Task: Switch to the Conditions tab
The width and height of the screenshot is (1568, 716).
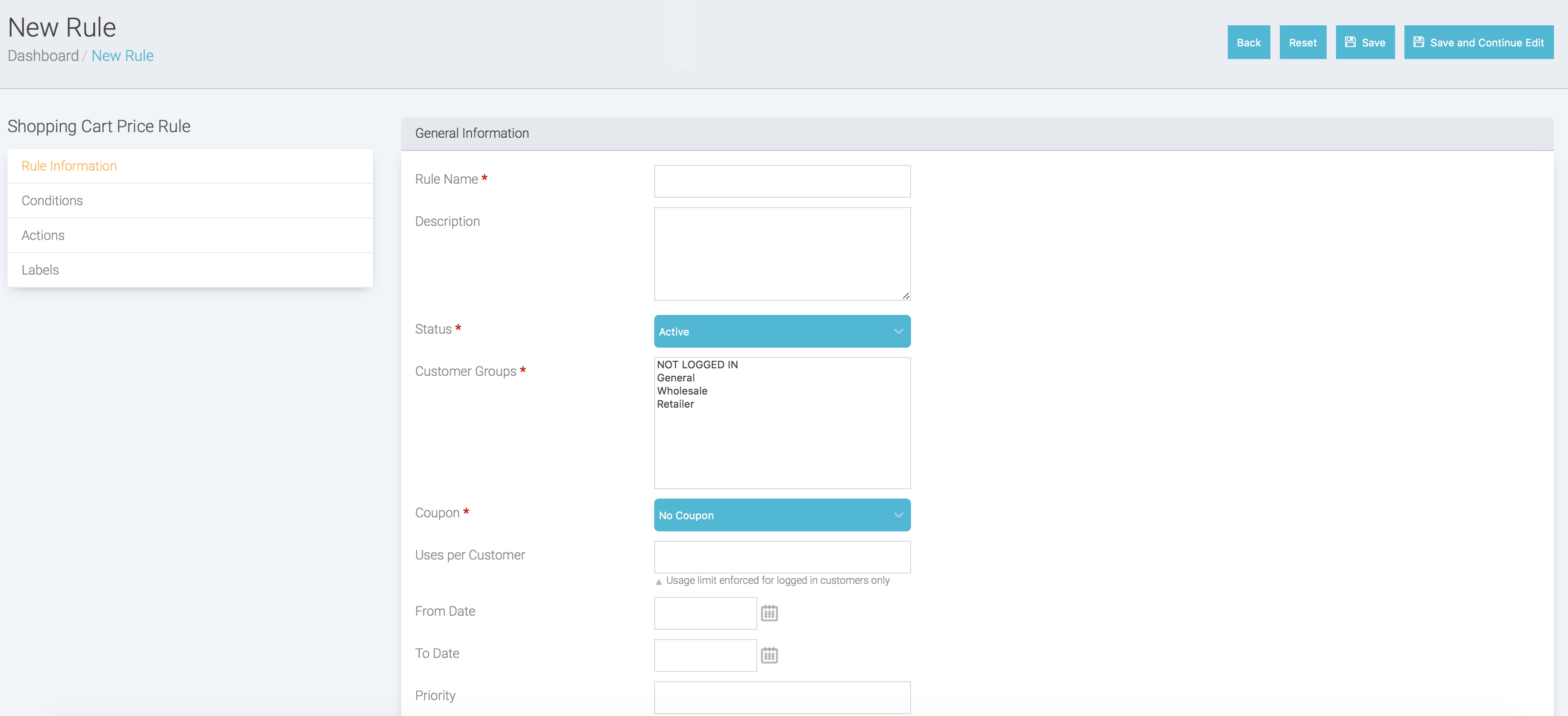Action: (52, 200)
